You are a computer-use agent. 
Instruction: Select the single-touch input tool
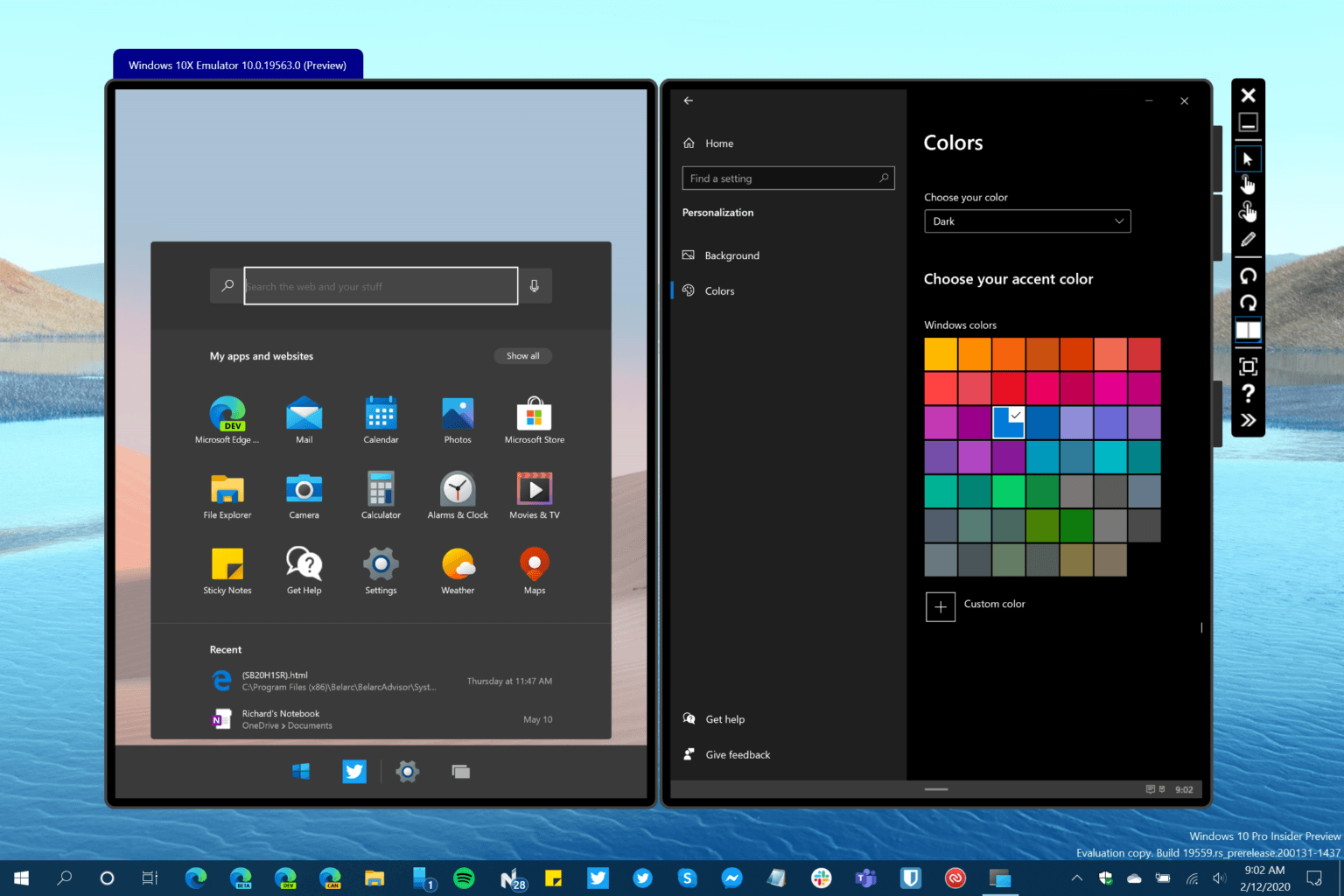(1248, 184)
